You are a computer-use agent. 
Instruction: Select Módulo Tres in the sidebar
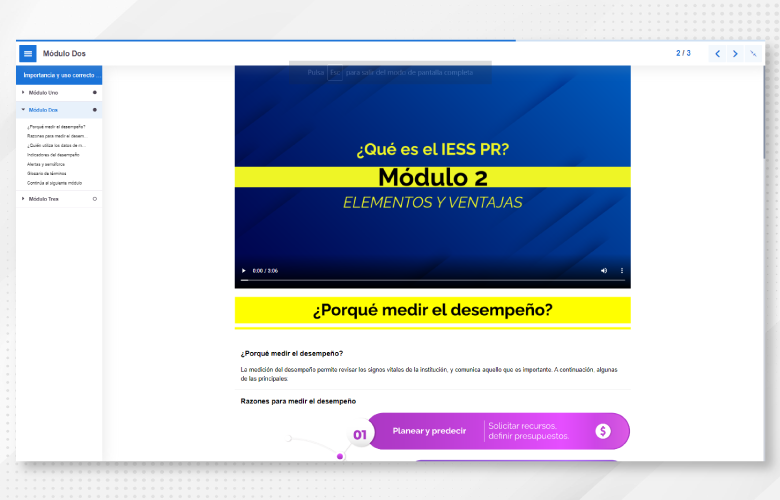click(x=43, y=199)
